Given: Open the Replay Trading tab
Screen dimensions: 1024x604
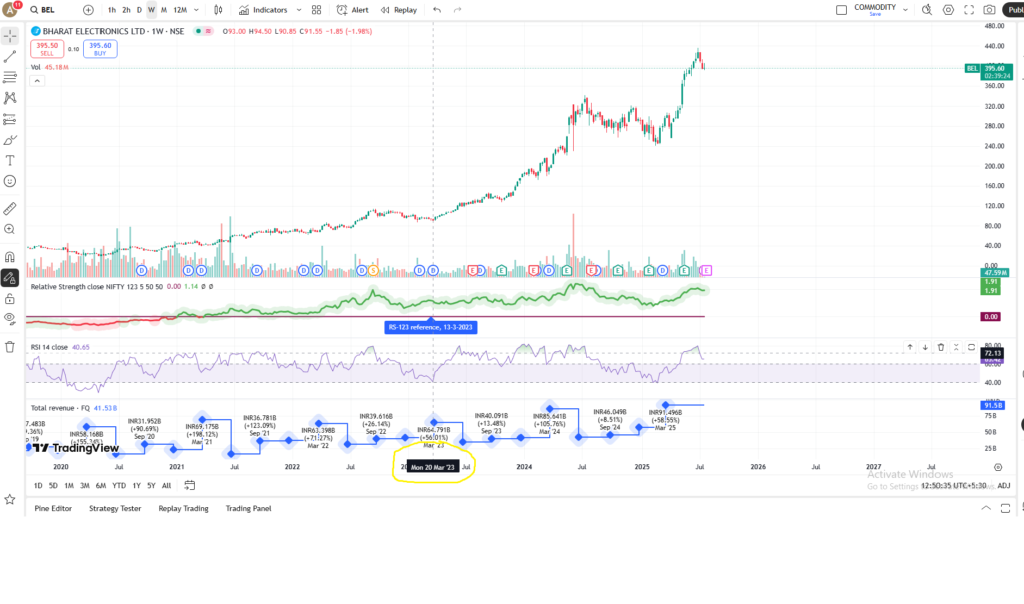Looking at the screenshot, I should point(184,508).
